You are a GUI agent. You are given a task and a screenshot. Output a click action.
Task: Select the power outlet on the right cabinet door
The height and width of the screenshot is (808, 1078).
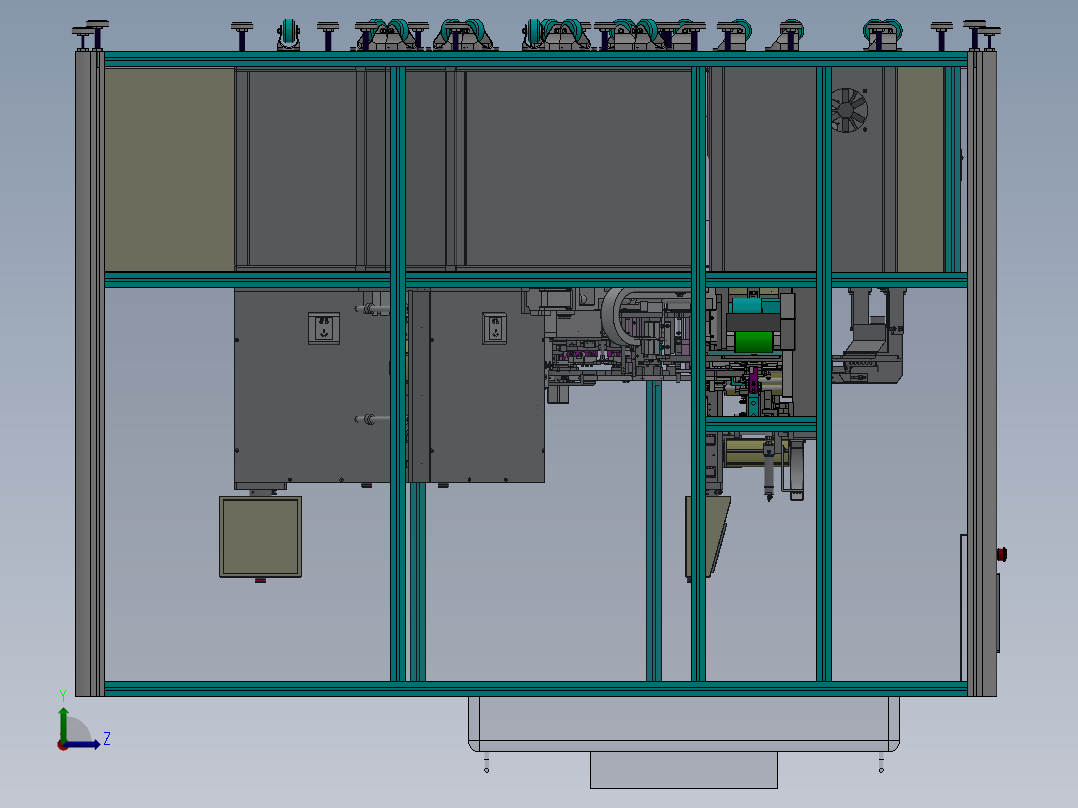[494, 328]
